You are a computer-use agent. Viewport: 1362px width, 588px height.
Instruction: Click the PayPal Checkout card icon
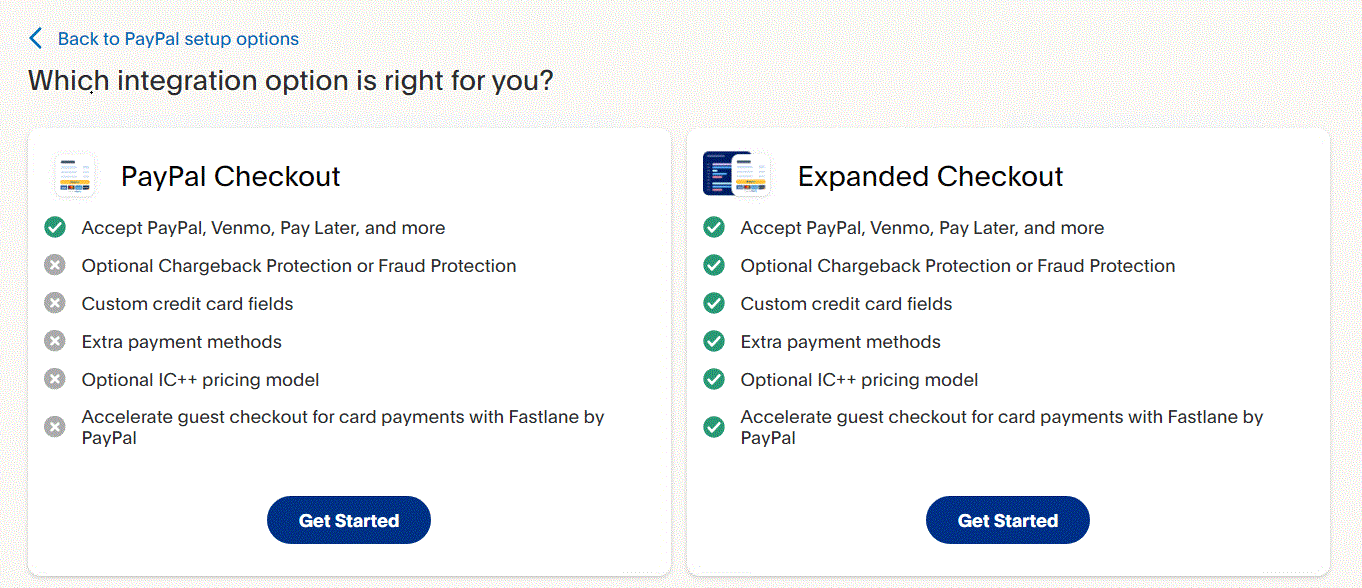point(75,176)
